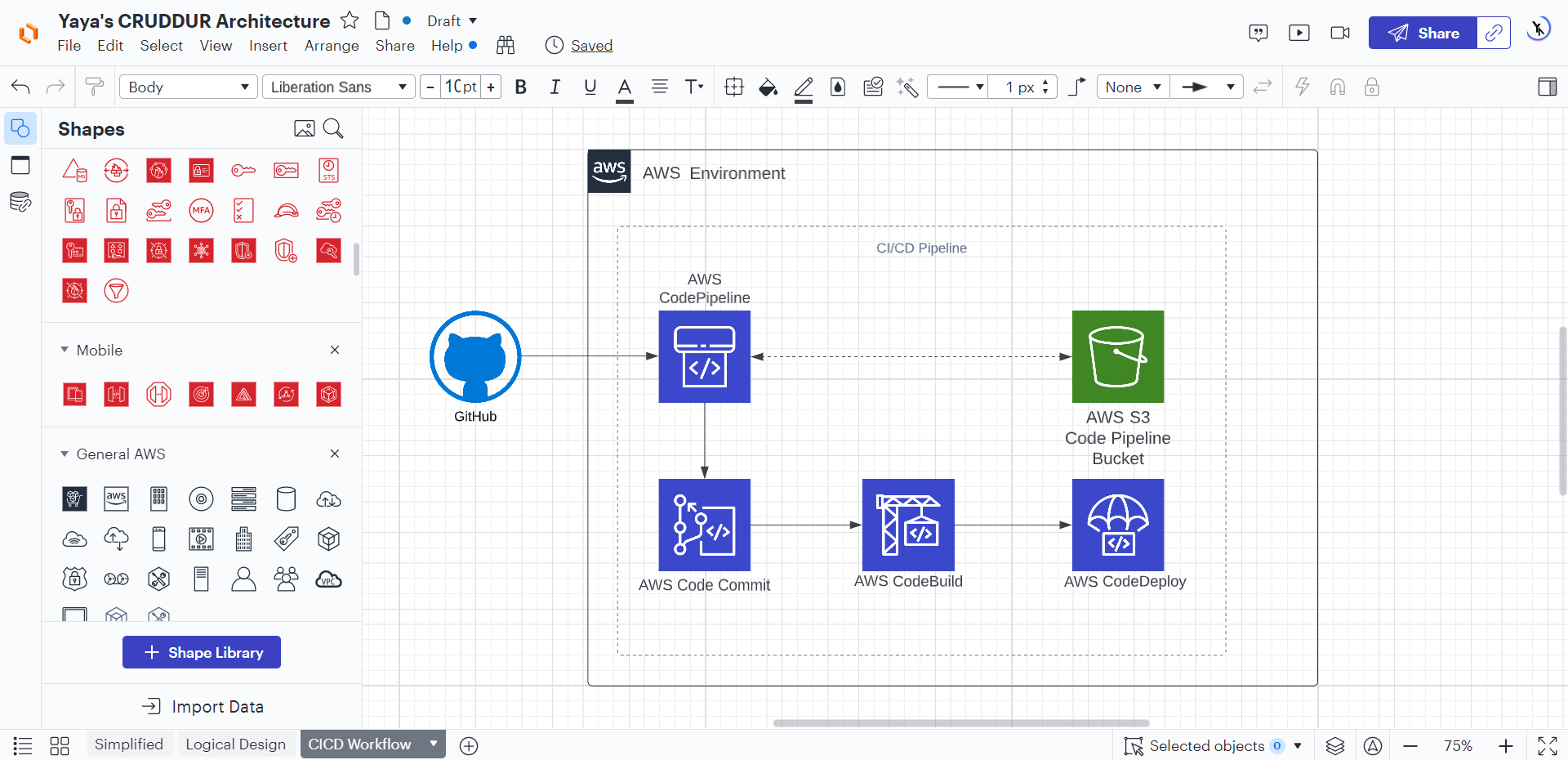Click the comments icon

click(1258, 33)
